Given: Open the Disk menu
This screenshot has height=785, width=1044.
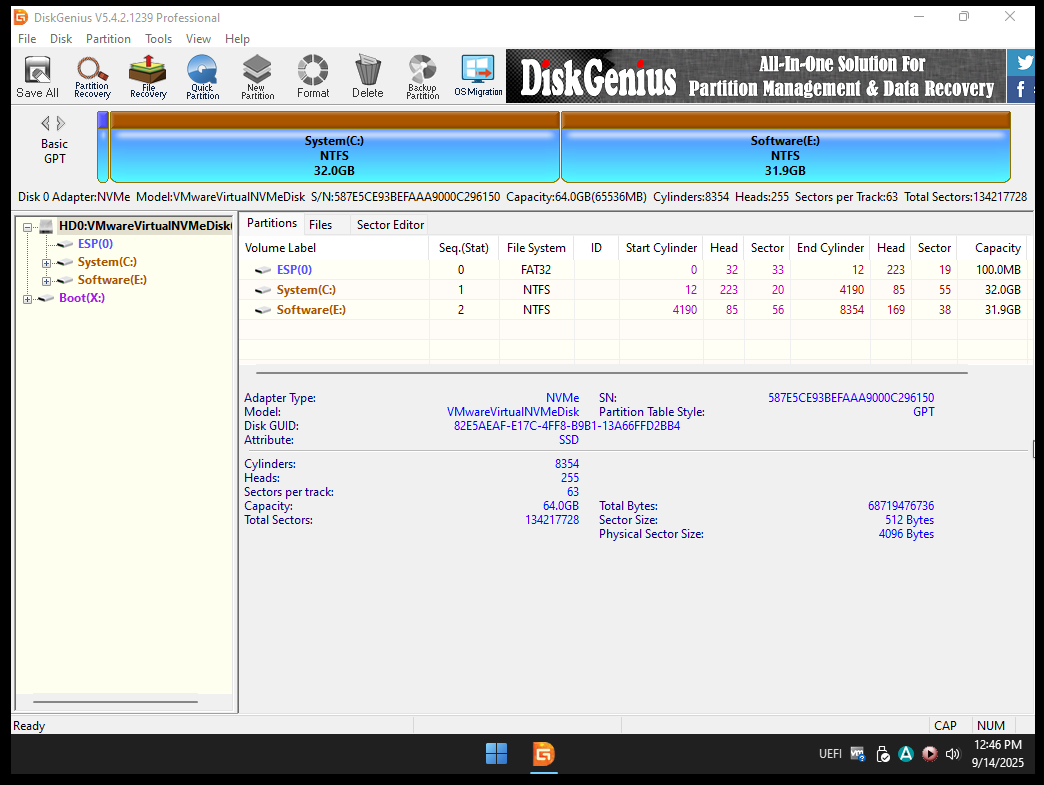Looking at the screenshot, I should pos(61,39).
